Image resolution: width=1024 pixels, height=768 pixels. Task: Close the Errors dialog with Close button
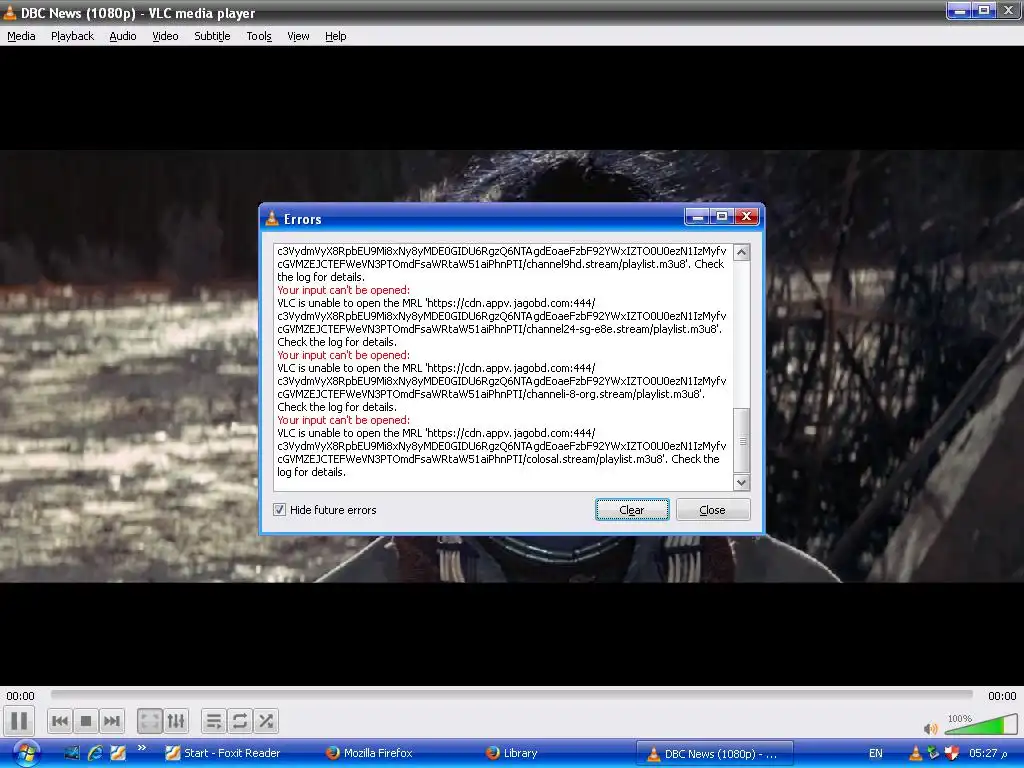[712, 509]
